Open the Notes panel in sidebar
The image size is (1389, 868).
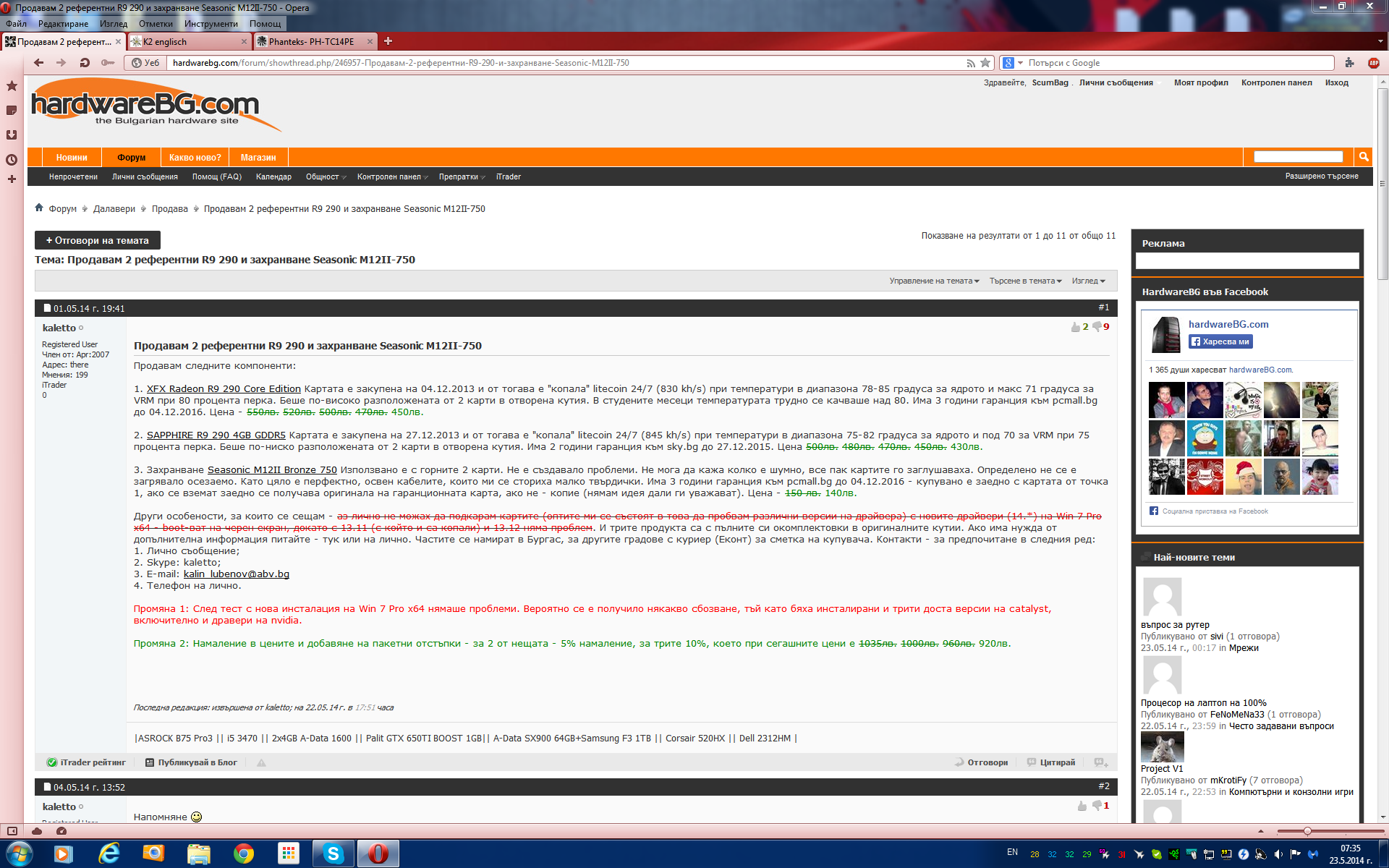pyautogui.click(x=12, y=111)
